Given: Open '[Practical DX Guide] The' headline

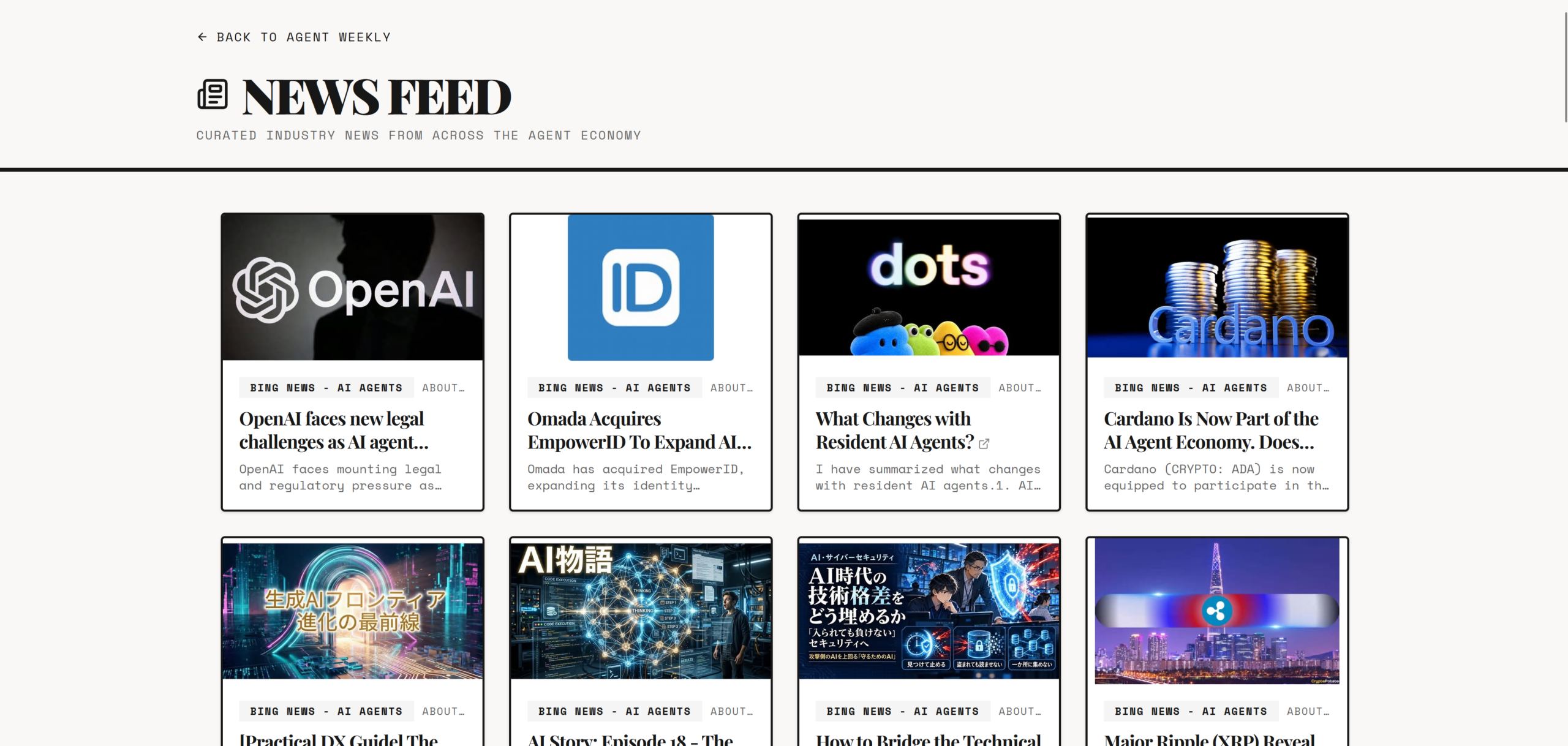Looking at the screenshot, I should pos(339,739).
